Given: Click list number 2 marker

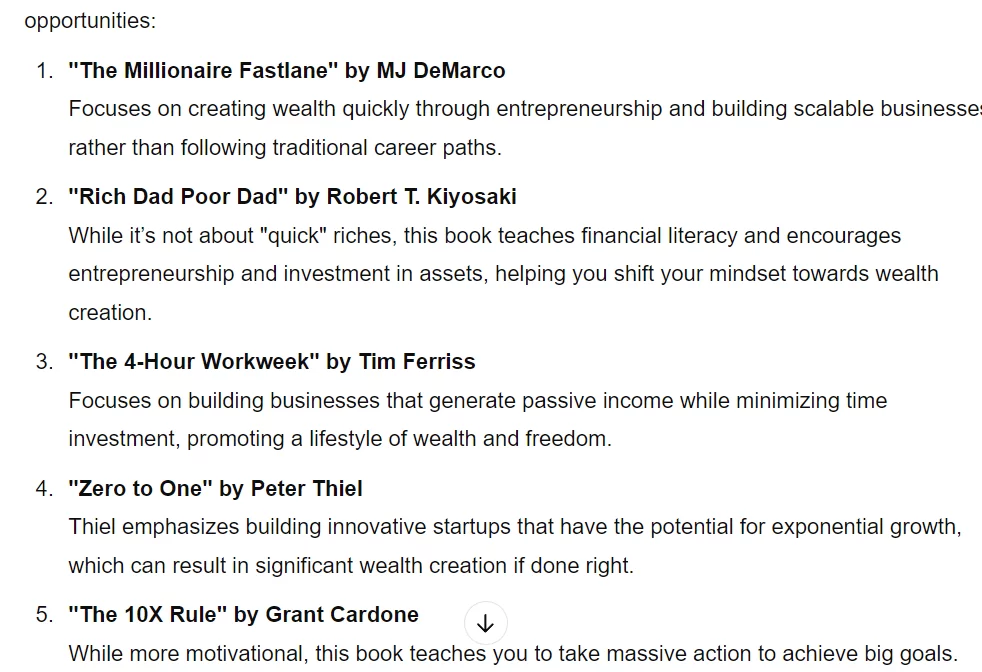Looking at the screenshot, I should click(44, 197).
